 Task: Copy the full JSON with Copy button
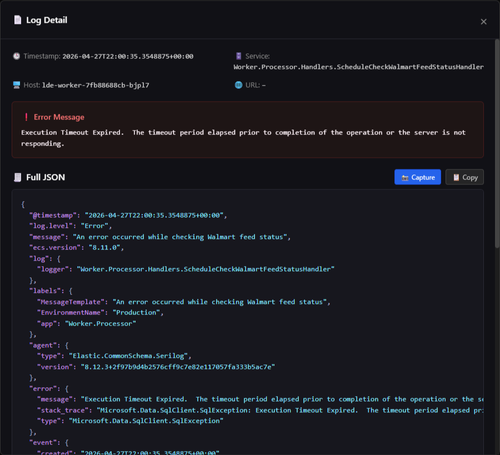(x=465, y=177)
